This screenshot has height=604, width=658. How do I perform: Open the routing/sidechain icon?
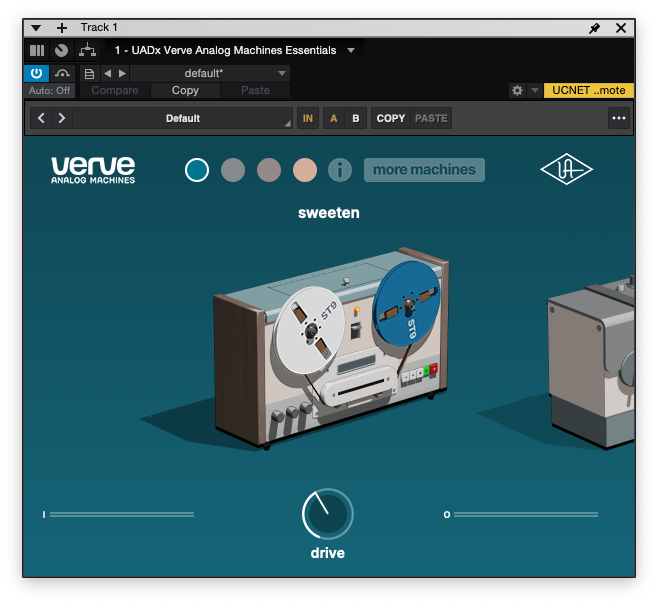87,51
